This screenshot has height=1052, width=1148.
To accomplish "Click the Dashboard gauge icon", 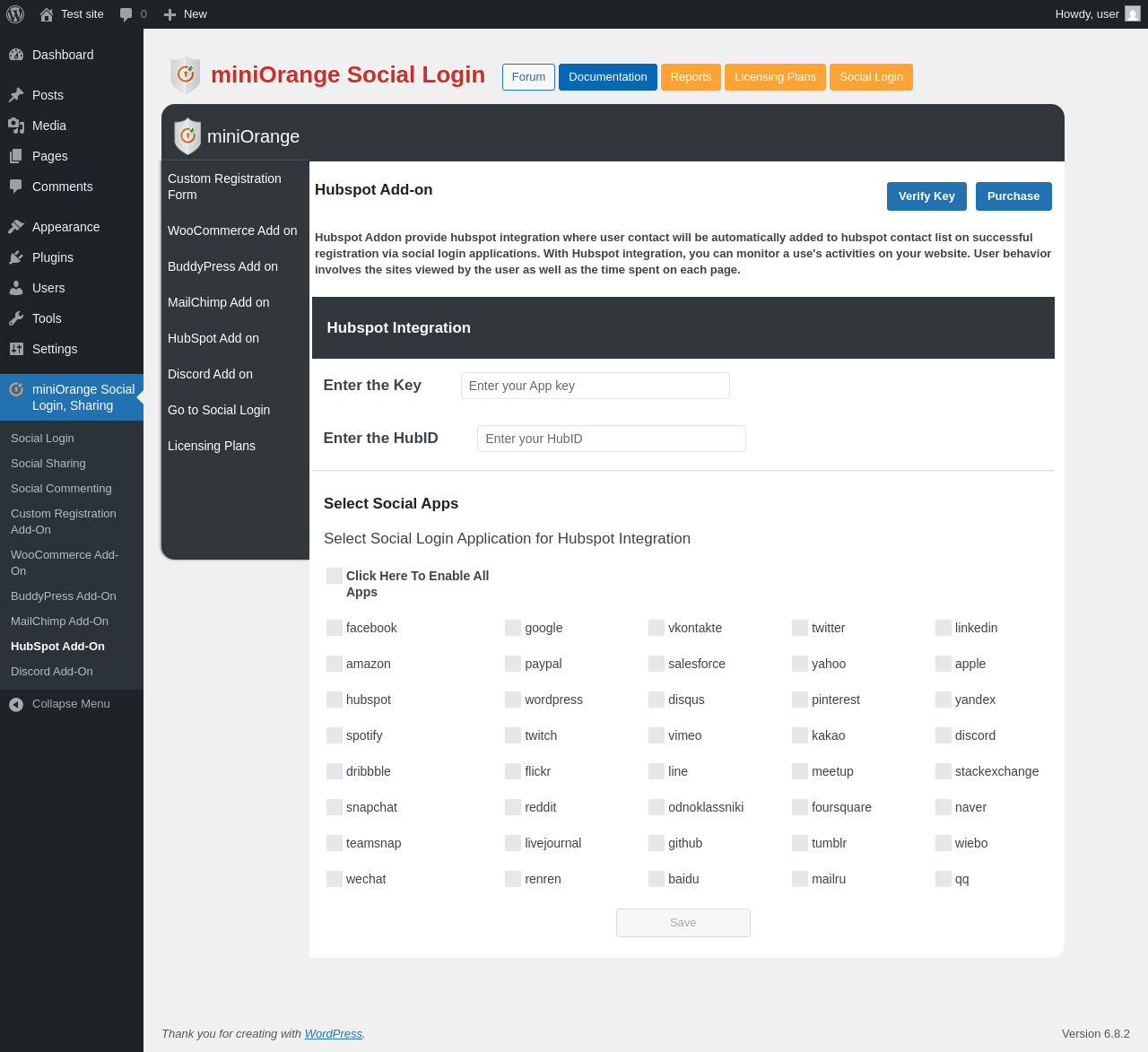I will [x=16, y=55].
